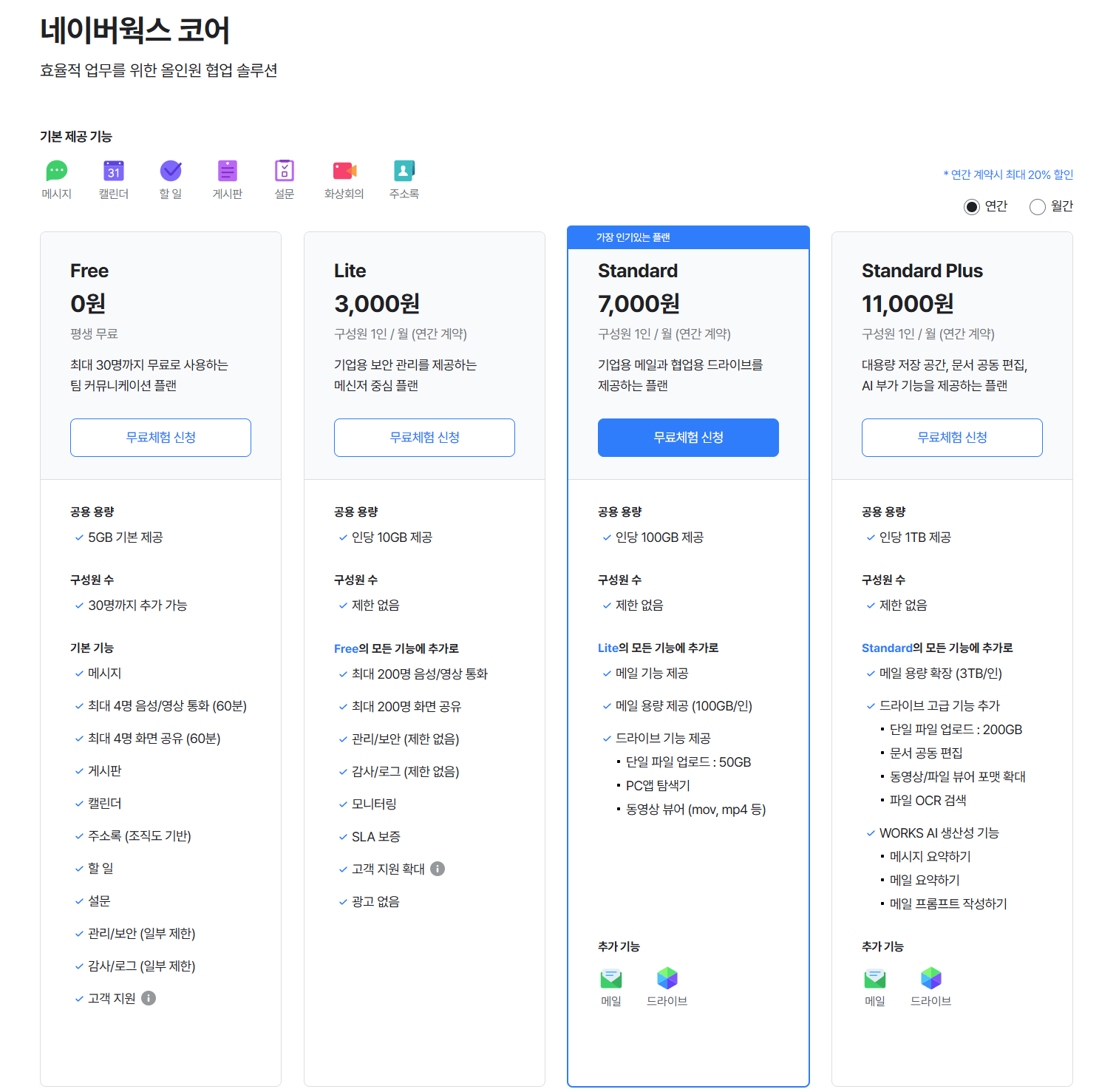
Task: Click the '네이버웍스 코어' page title
Action: pos(135,30)
